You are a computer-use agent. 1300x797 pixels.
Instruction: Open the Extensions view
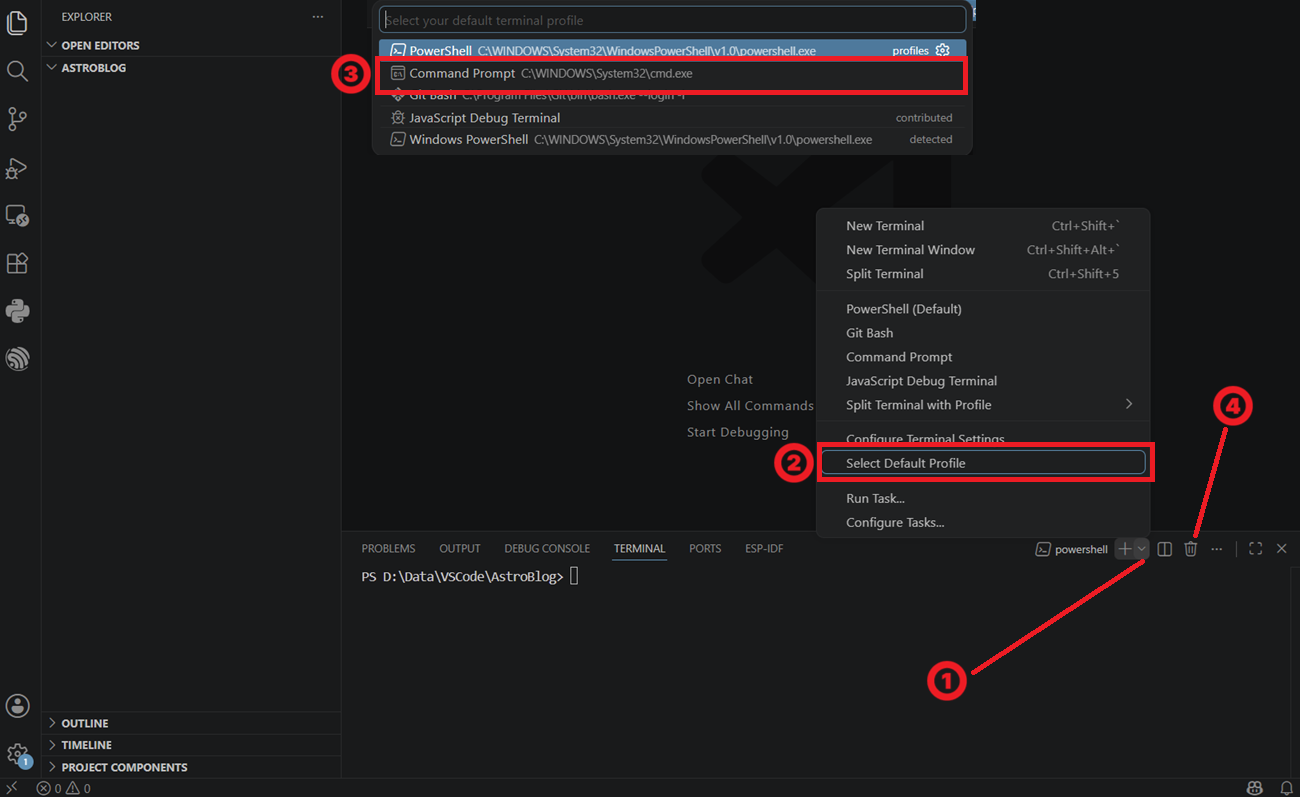click(17, 263)
